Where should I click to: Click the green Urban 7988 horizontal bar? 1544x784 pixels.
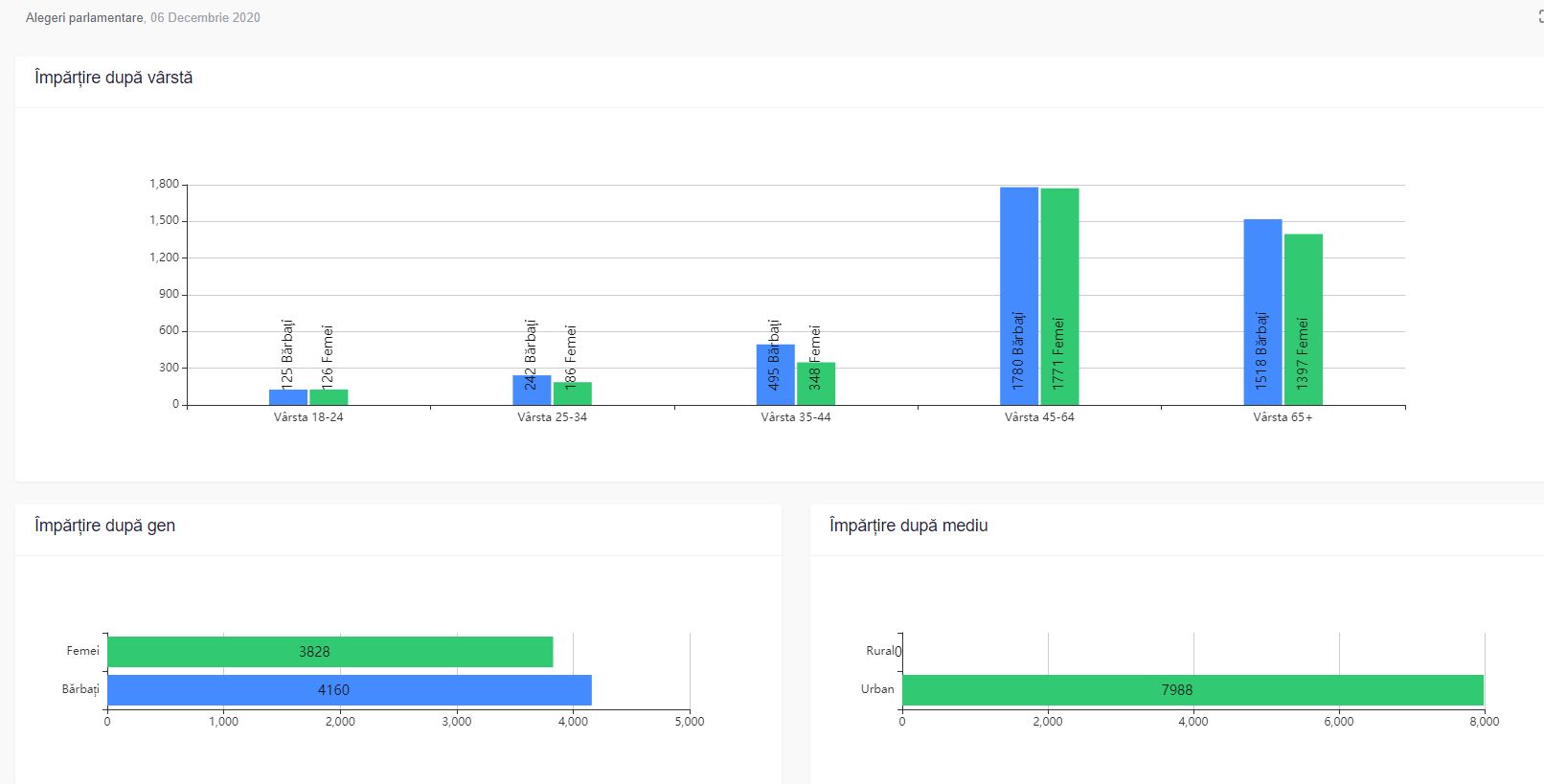1192,690
